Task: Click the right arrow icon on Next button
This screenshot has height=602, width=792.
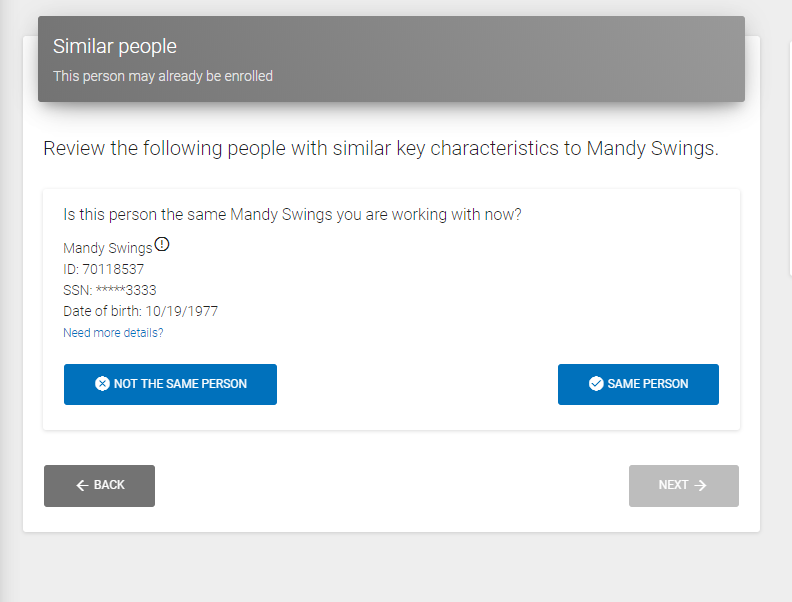Action: (700, 486)
